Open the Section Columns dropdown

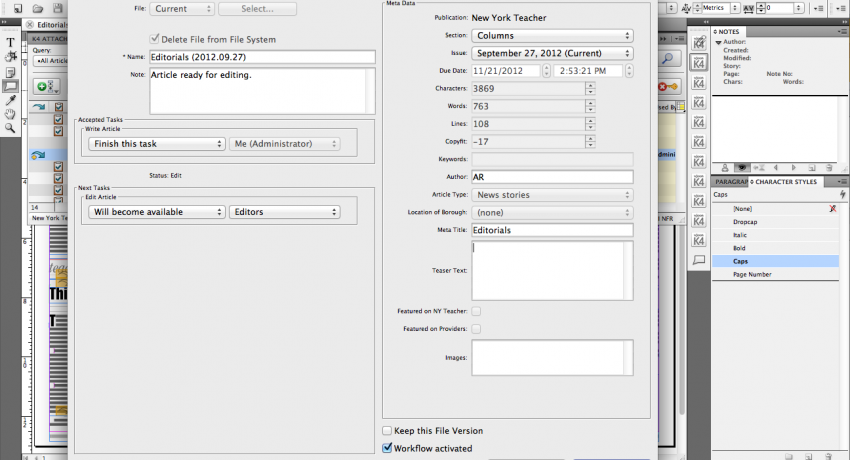click(x=552, y=36)
